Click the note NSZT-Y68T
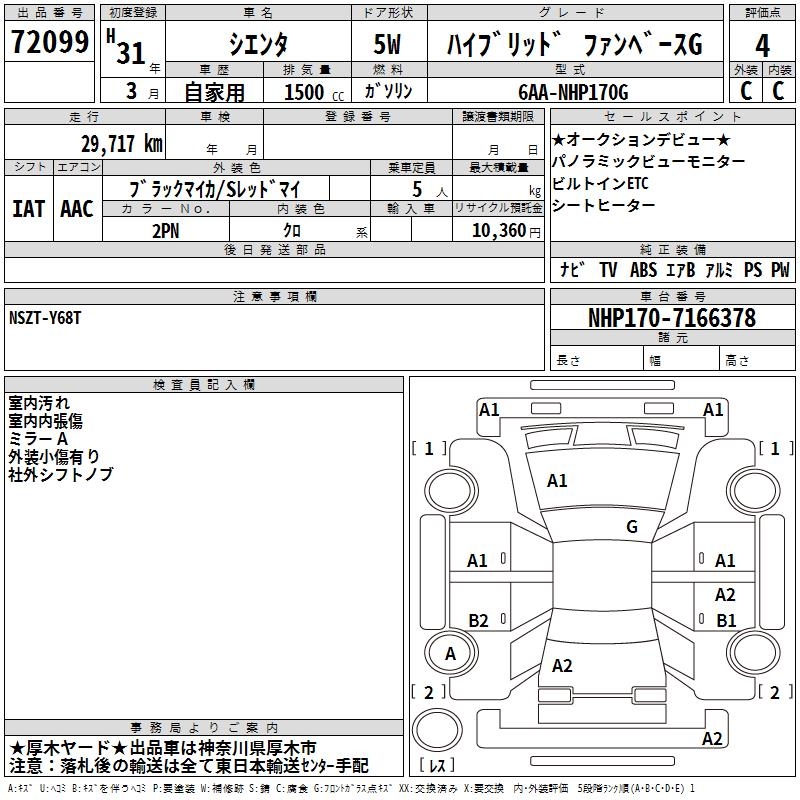Viewport: 800px width, 800px height. coord(45,318)
